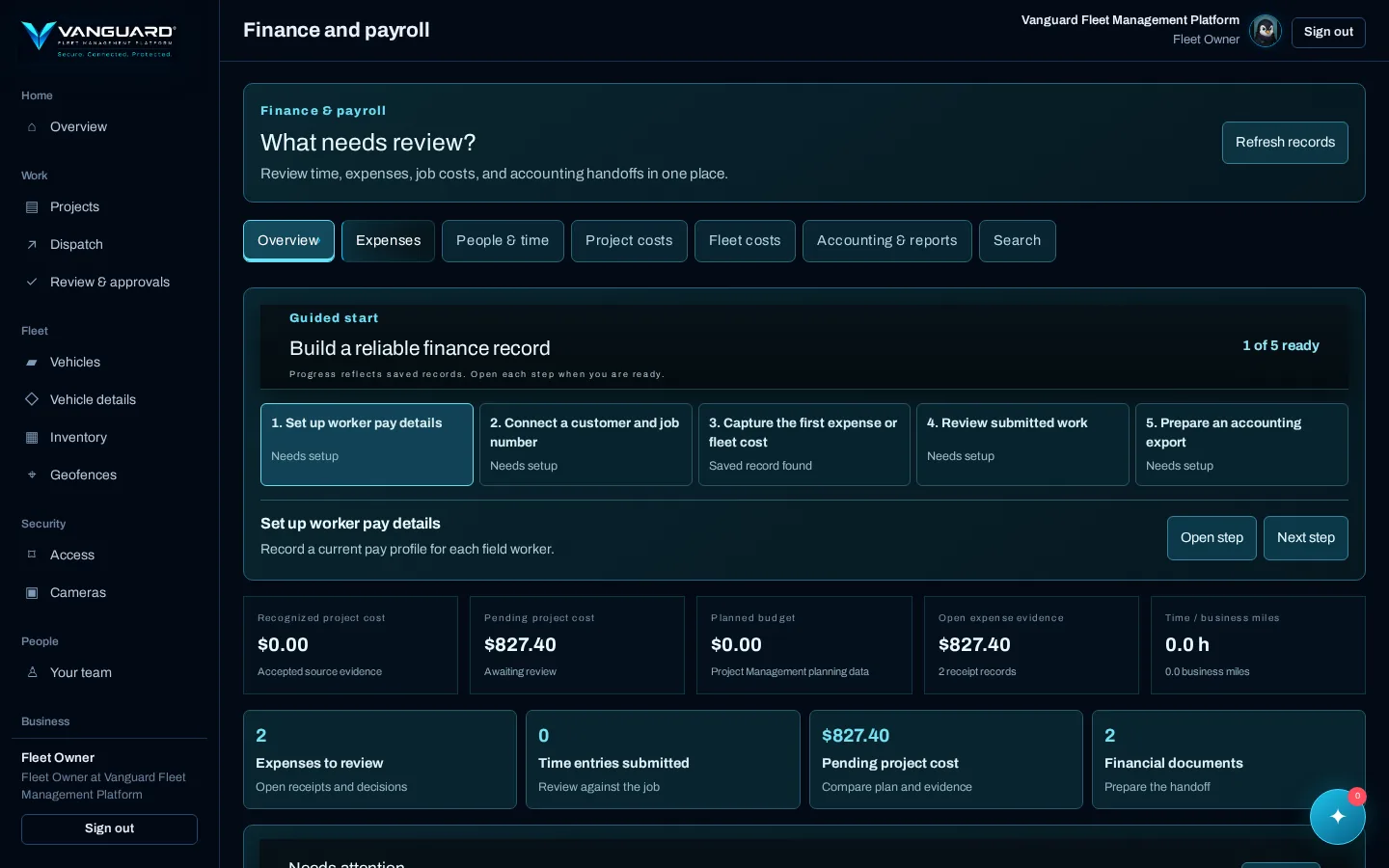Click the Geofences icon in the sidebar
The width and height of the screenshot is (1389, 868).
coord(32,475)
